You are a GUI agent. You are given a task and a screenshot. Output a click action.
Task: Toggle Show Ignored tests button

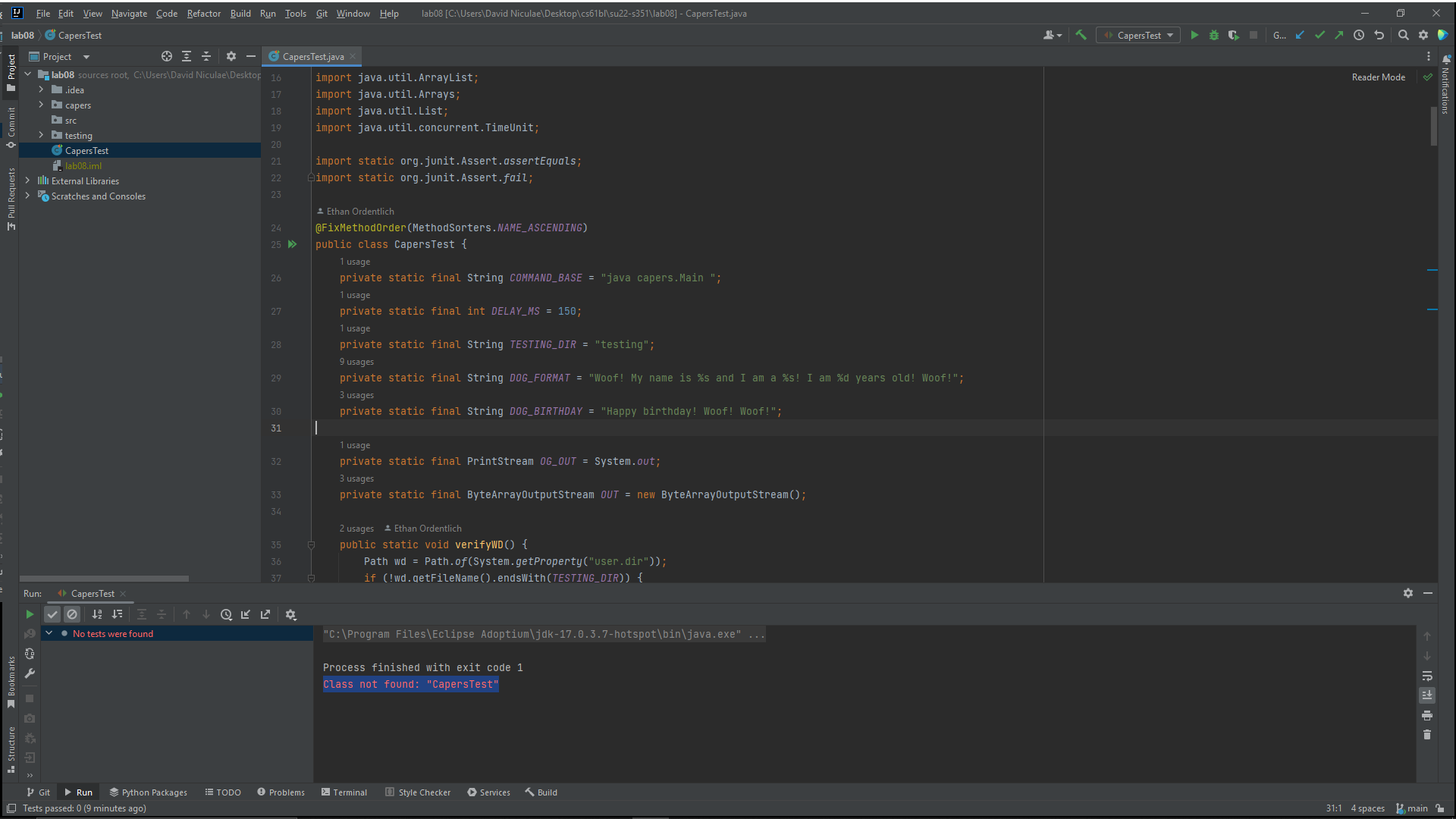coord(72,614)
